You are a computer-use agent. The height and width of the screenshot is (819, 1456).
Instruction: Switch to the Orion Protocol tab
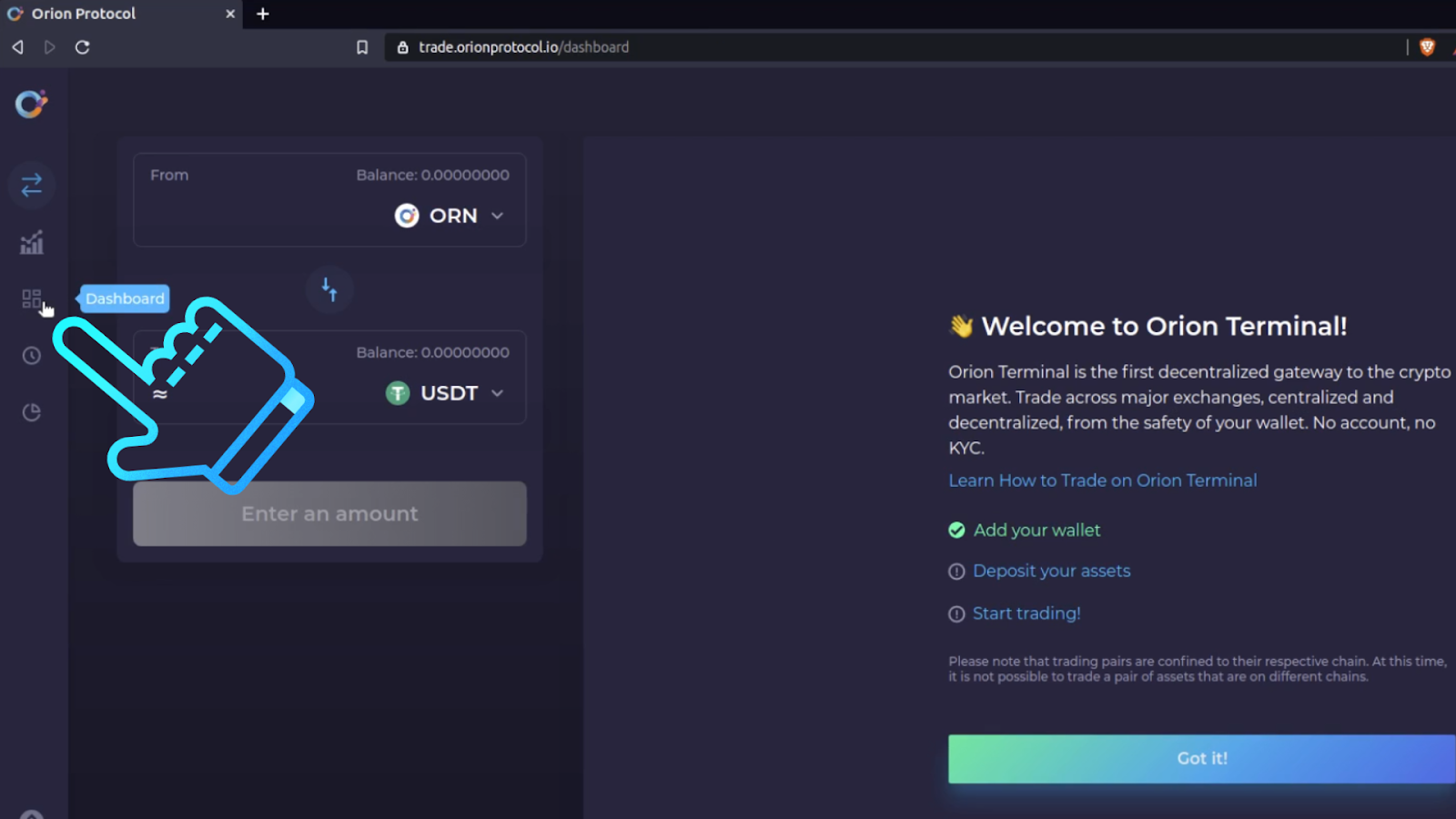click(121, 14)
